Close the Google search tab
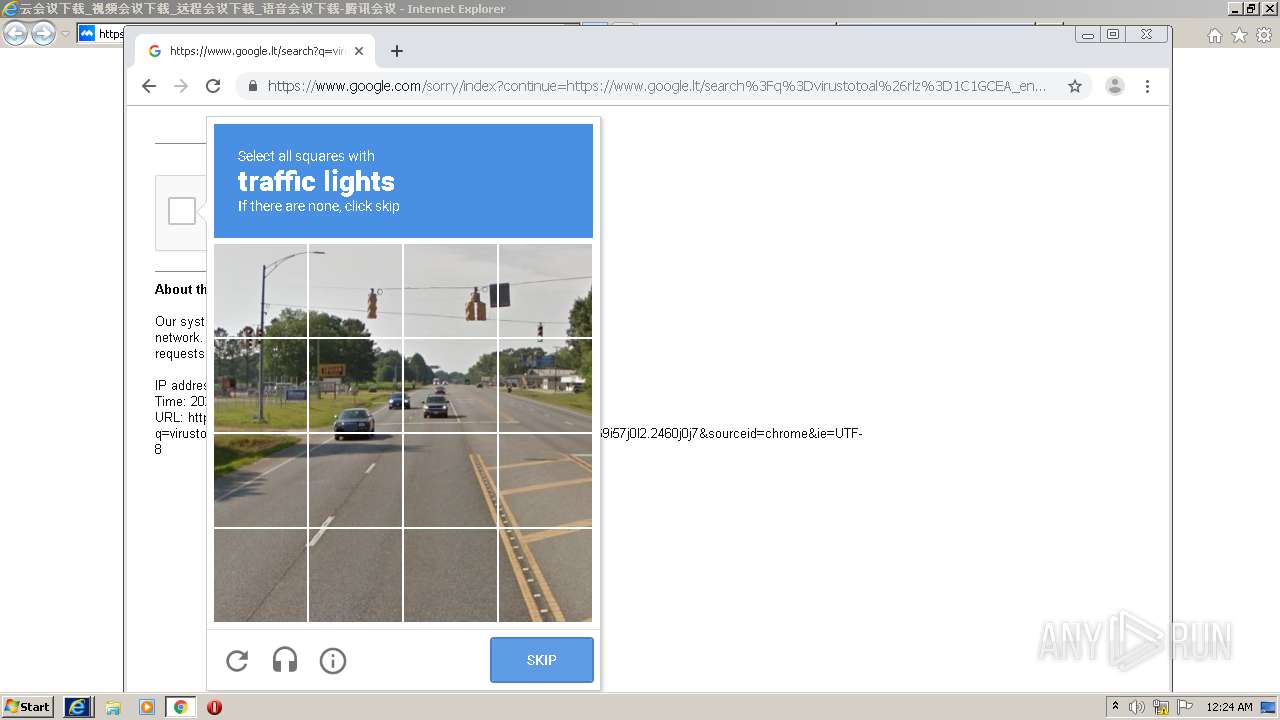 click(x=359, y=51)
